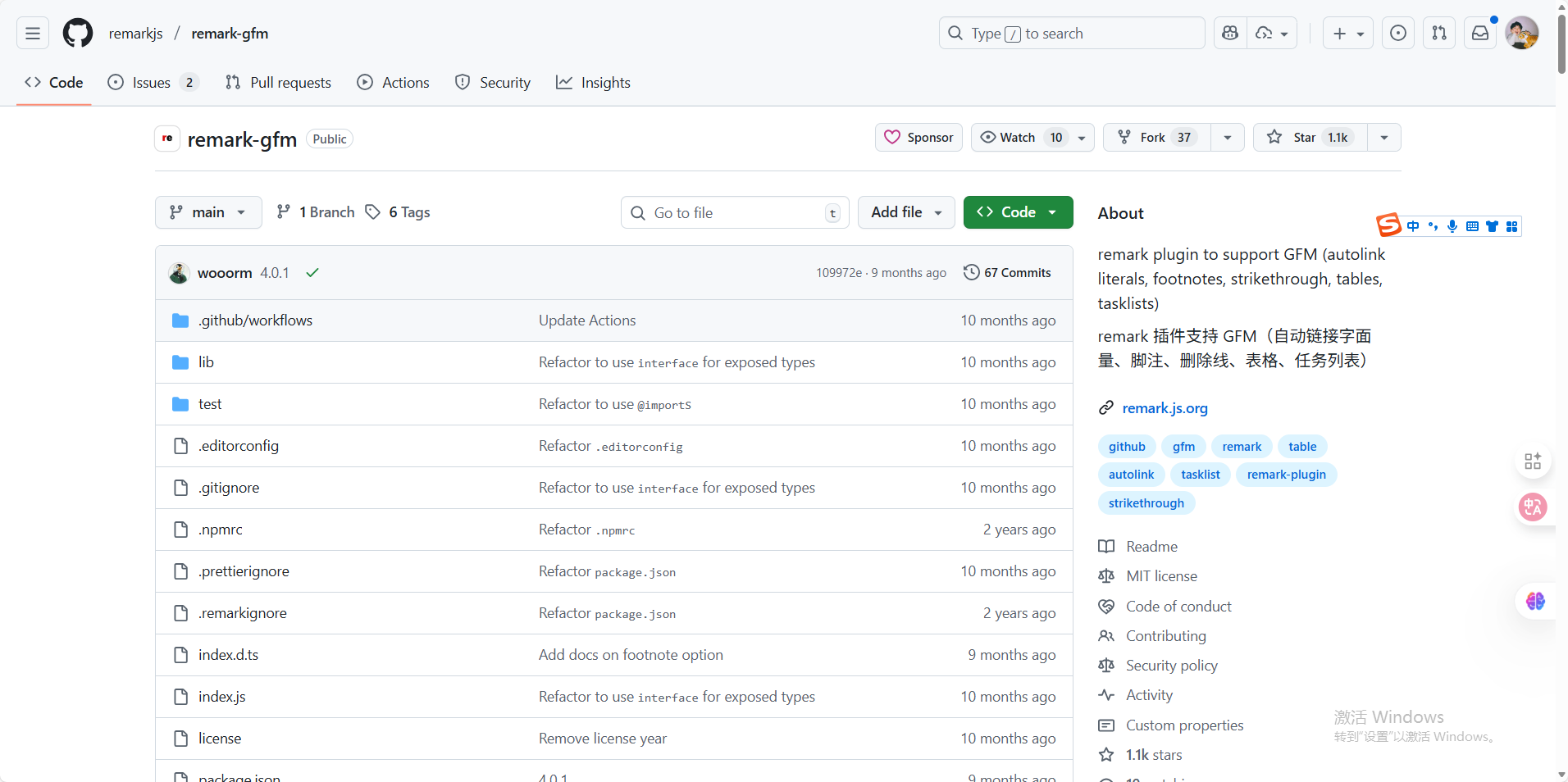Click the Sogou input method logo
Viewport: 1568px width, 782px height.
click(1388, 225)
